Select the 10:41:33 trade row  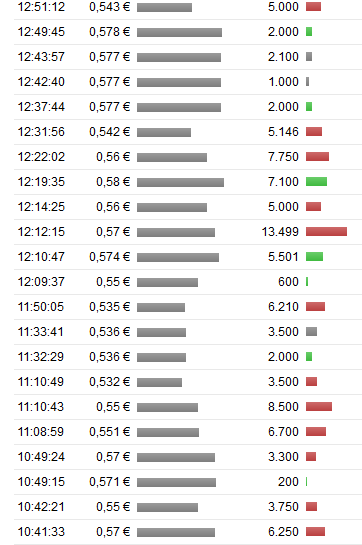coord(188,532)
